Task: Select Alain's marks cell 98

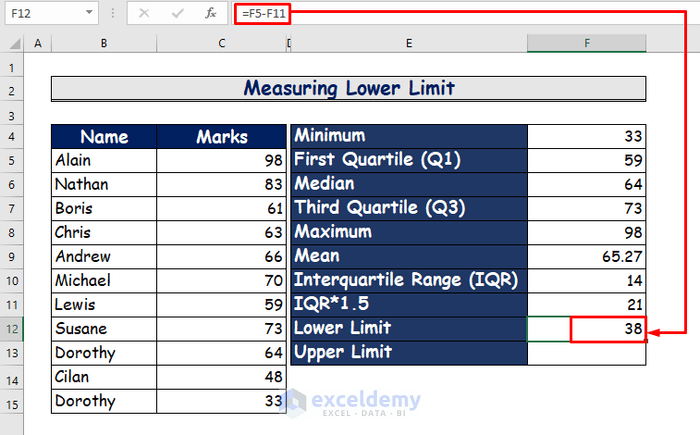Action: click(221, 160)
